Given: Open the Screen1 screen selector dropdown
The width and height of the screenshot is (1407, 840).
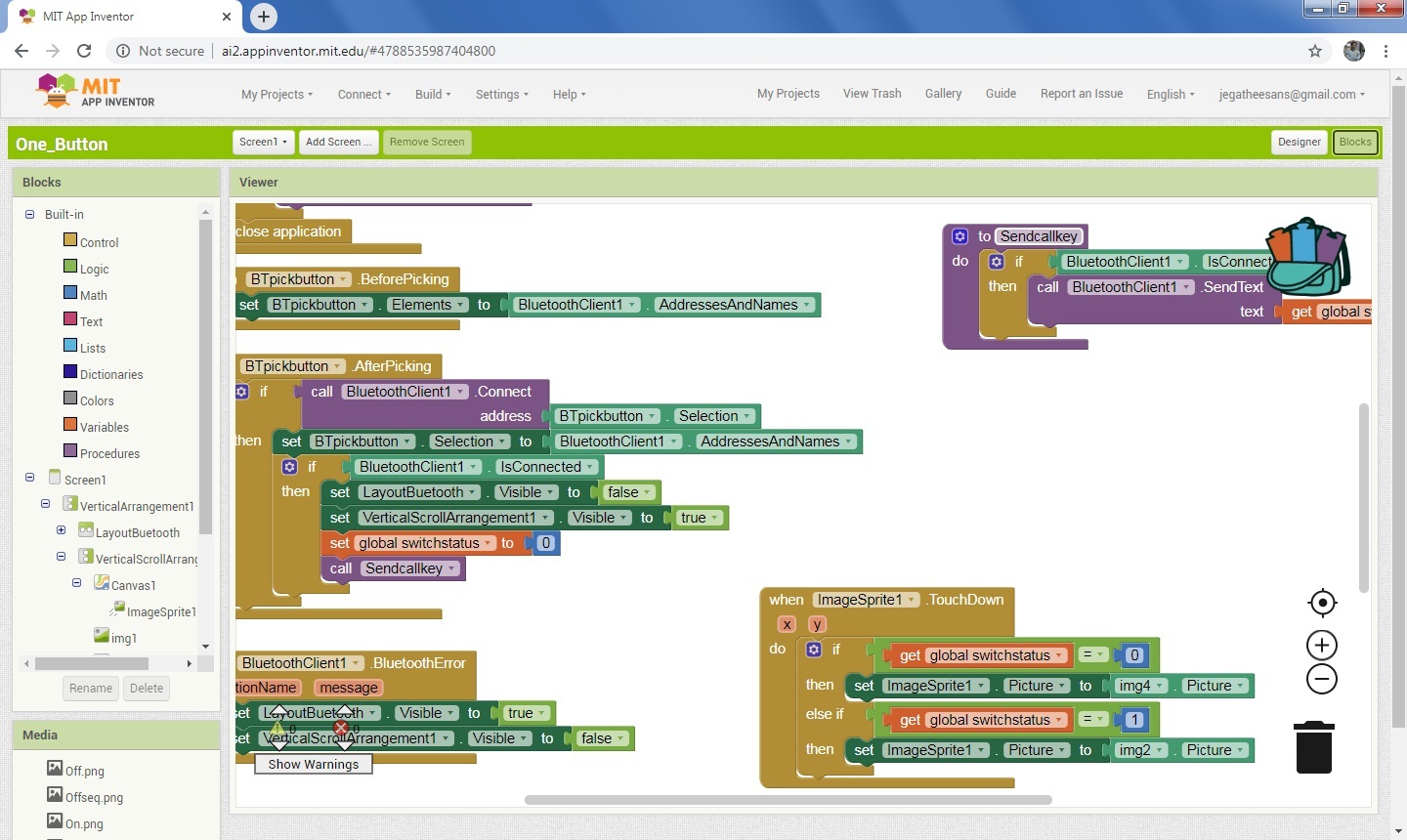Looking at the screenshot, I should click(262, 142).
